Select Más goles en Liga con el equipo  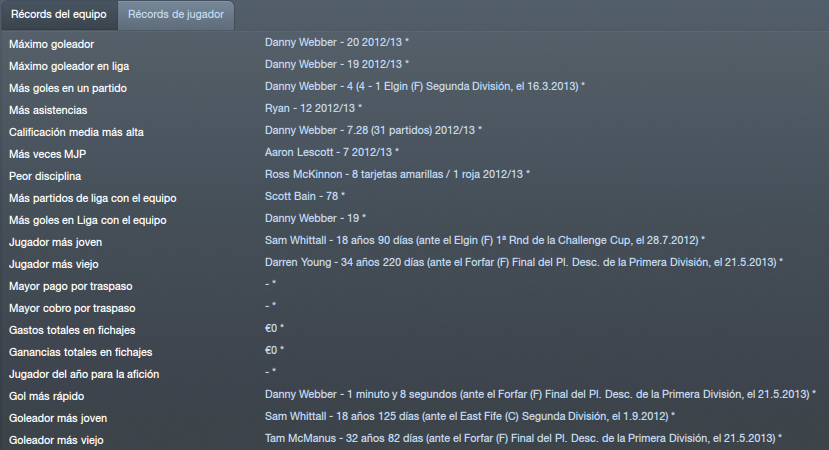click(88, 221)
